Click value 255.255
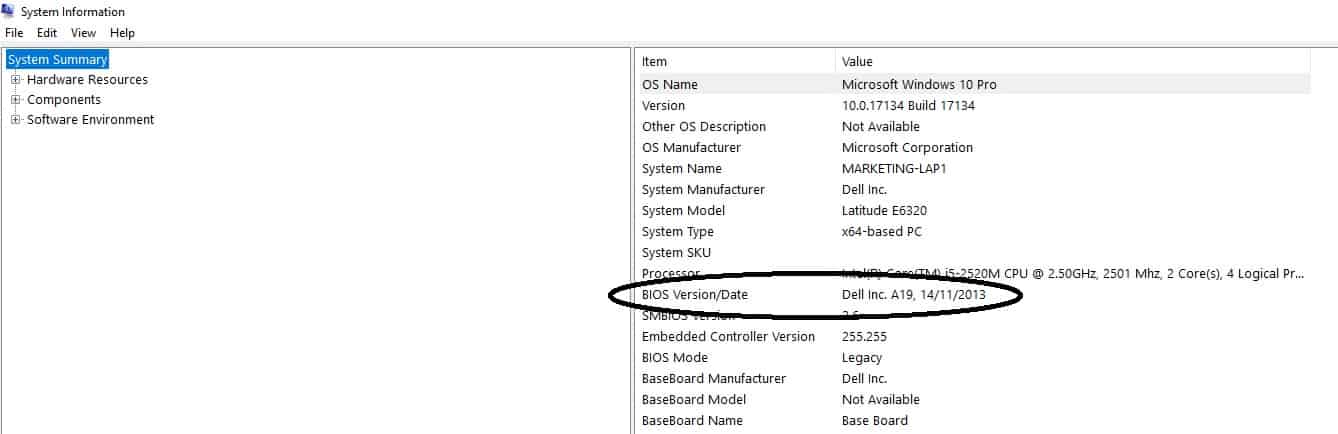 pyautogui.click(x=864, y=337)
